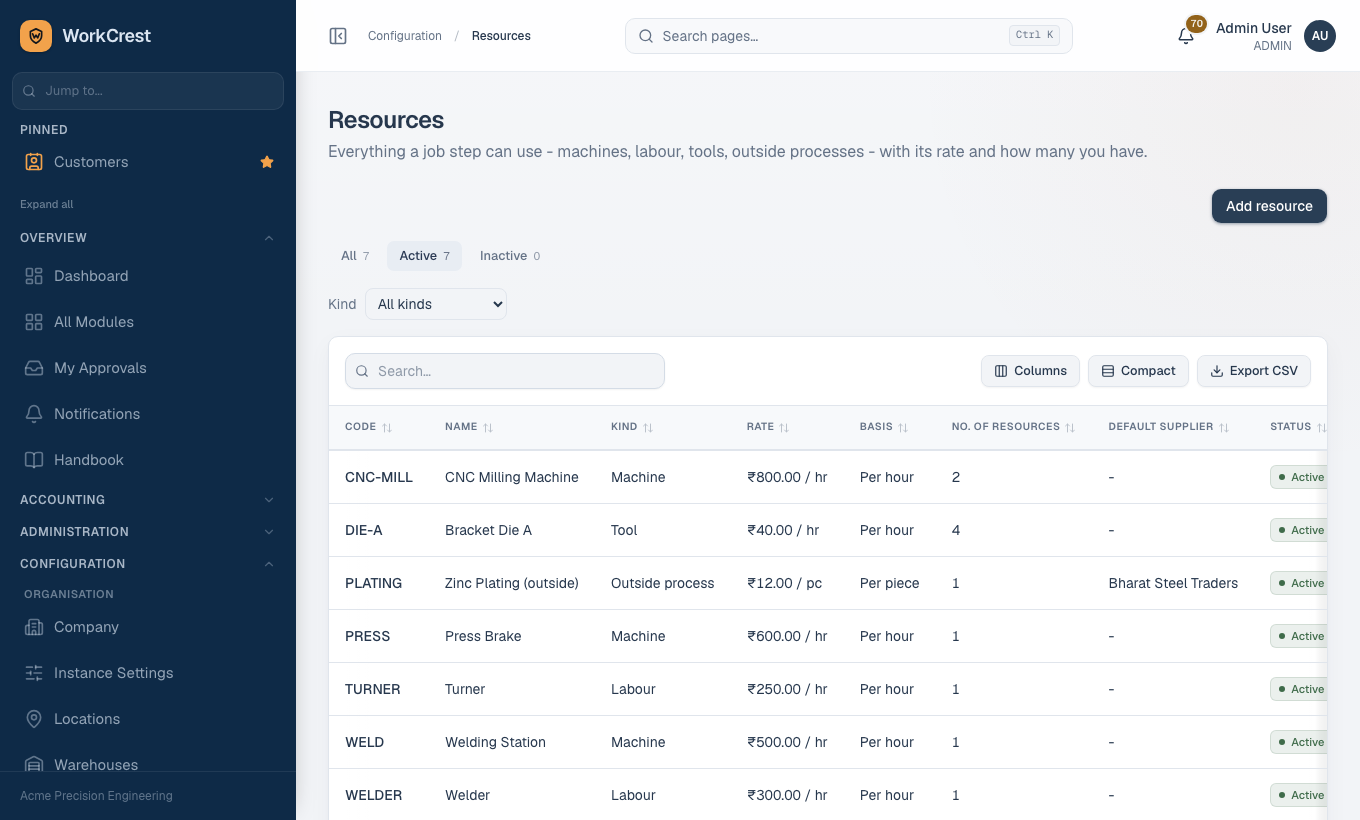The height and width of the screenshot is (820, 1360).
Task: Open Handbook menu item
Action: coord(148,460)
